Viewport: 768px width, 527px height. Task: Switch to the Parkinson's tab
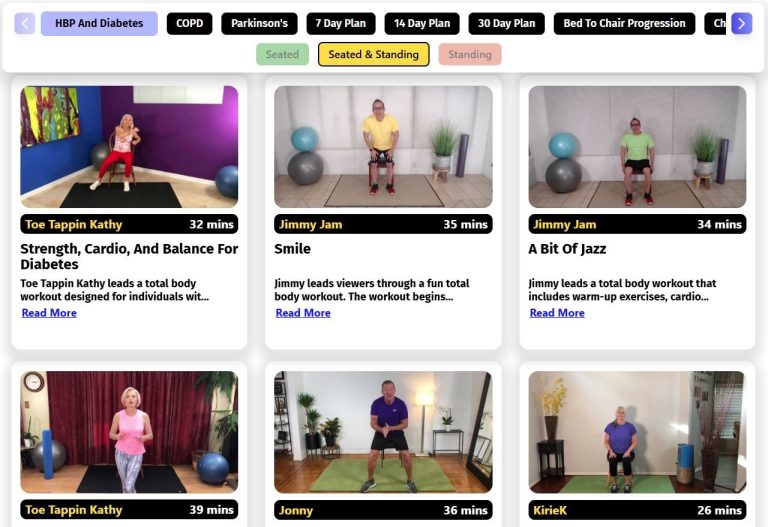(260, 24)
